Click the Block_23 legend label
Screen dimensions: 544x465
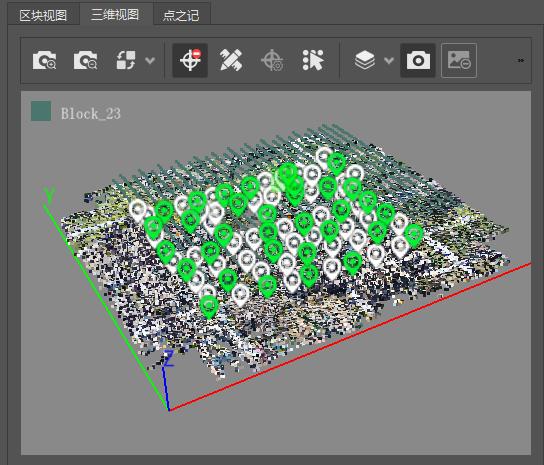point(91,113)
